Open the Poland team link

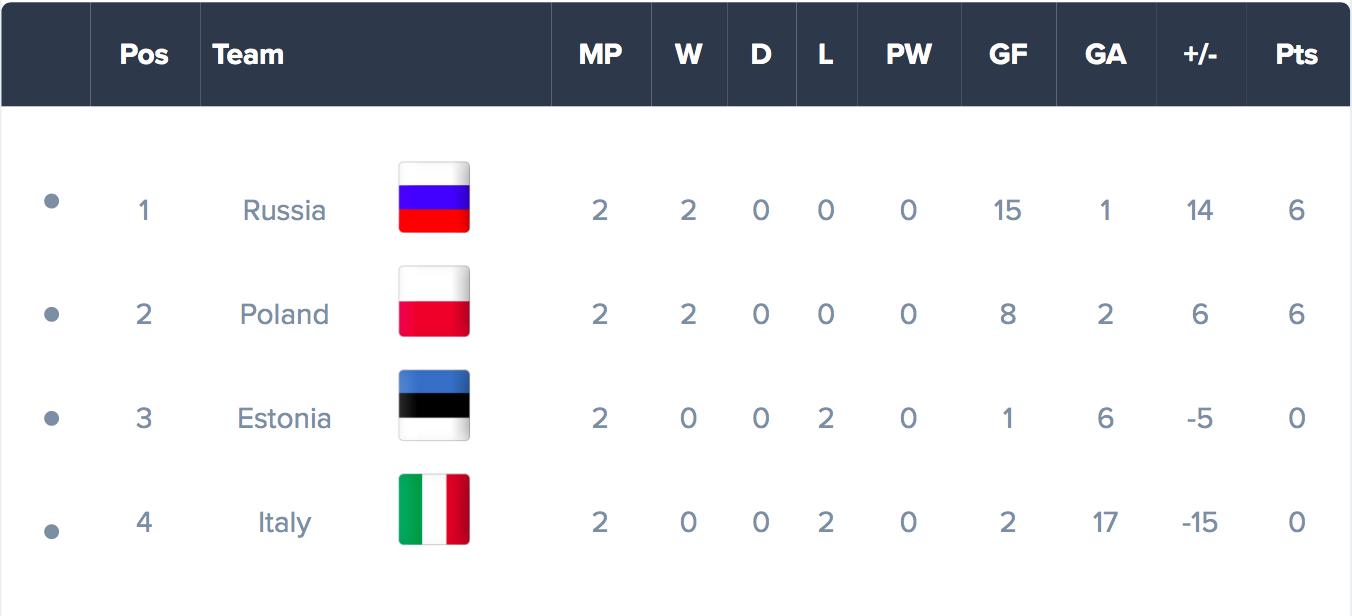tap(284, 314)
